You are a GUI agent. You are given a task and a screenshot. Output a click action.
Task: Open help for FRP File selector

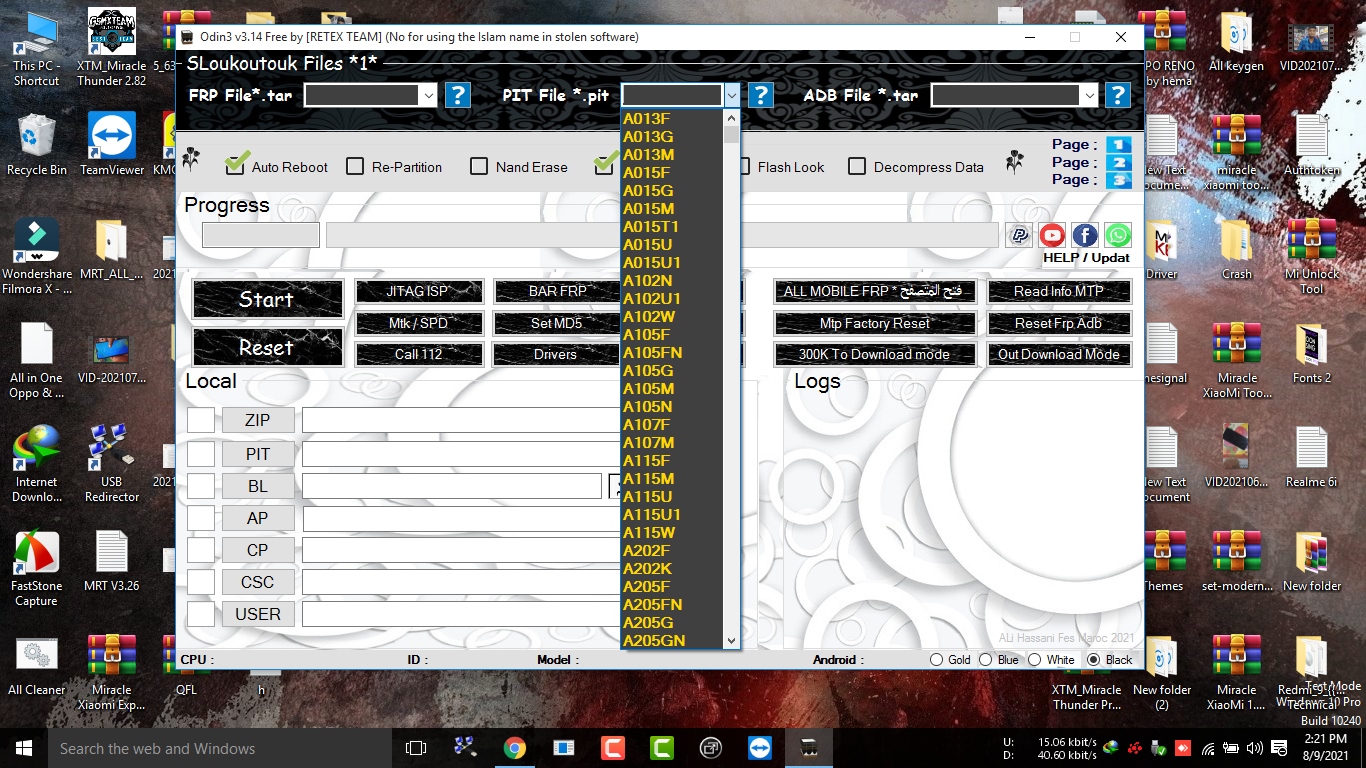457,95
